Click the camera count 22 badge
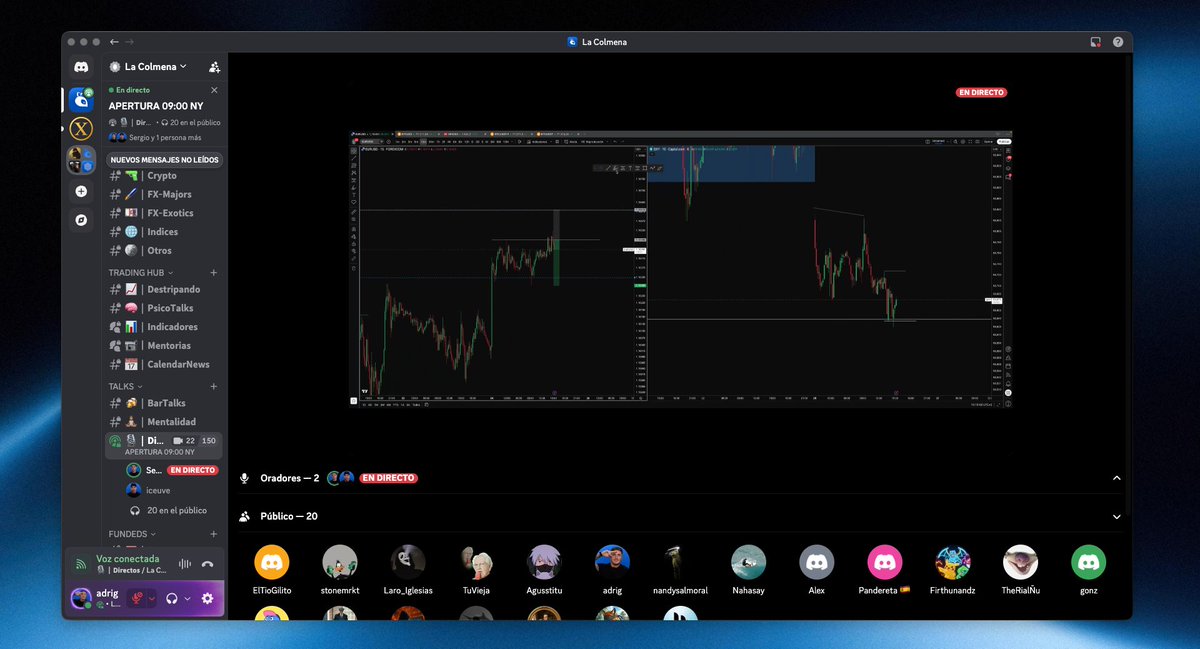This screenshot has height=649, width=1200. point(184,441)
